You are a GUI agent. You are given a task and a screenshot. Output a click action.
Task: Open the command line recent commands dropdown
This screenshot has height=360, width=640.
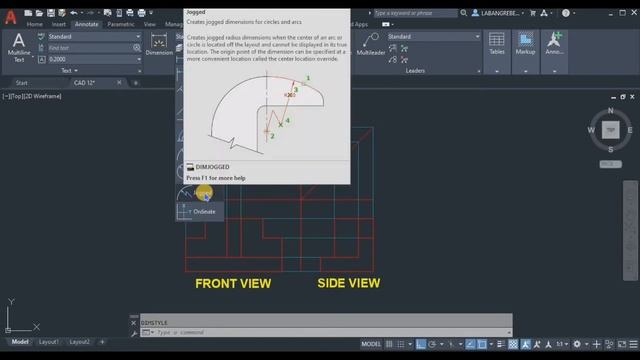147,332
